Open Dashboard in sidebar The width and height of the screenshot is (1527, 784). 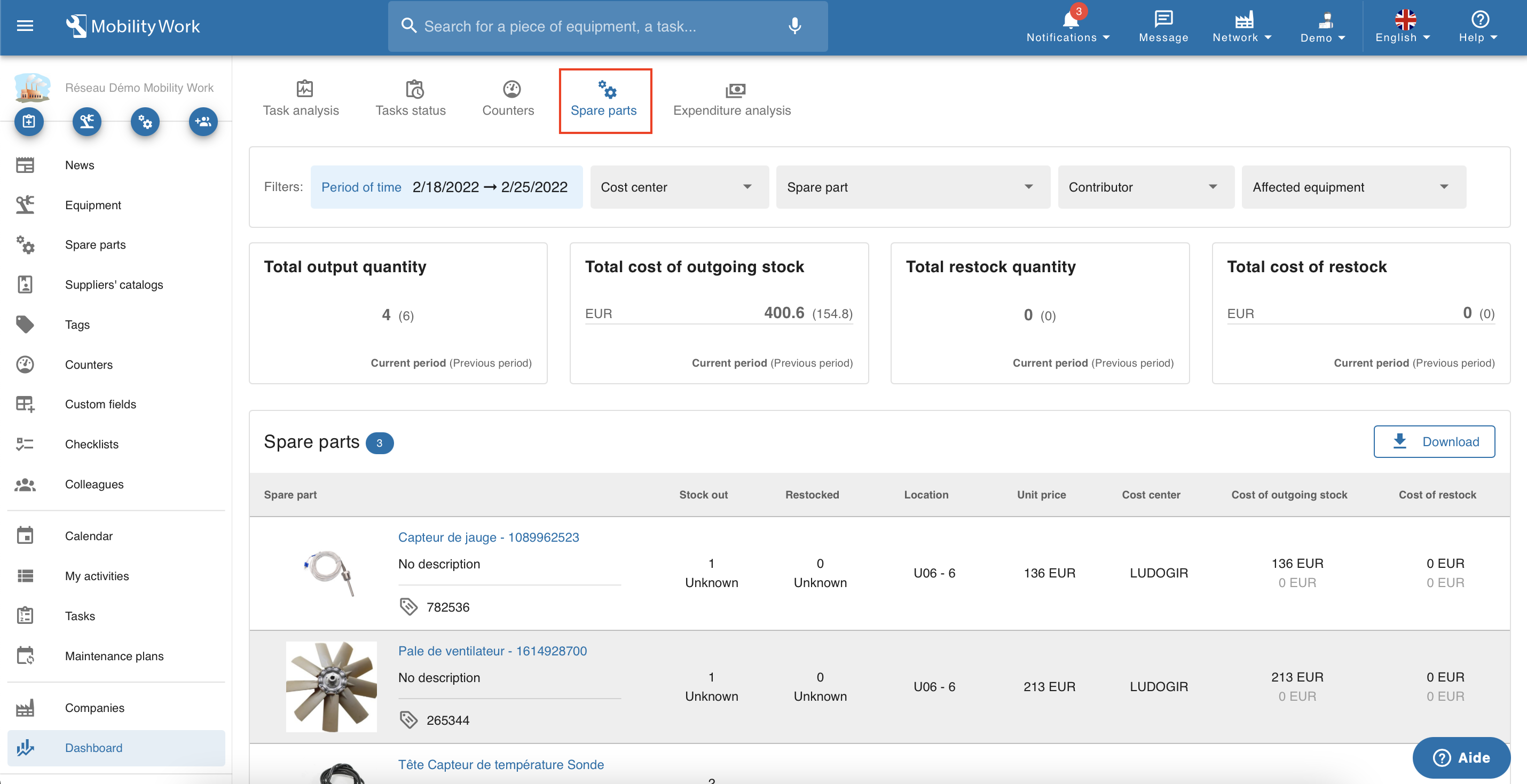(x=115, y=748)
